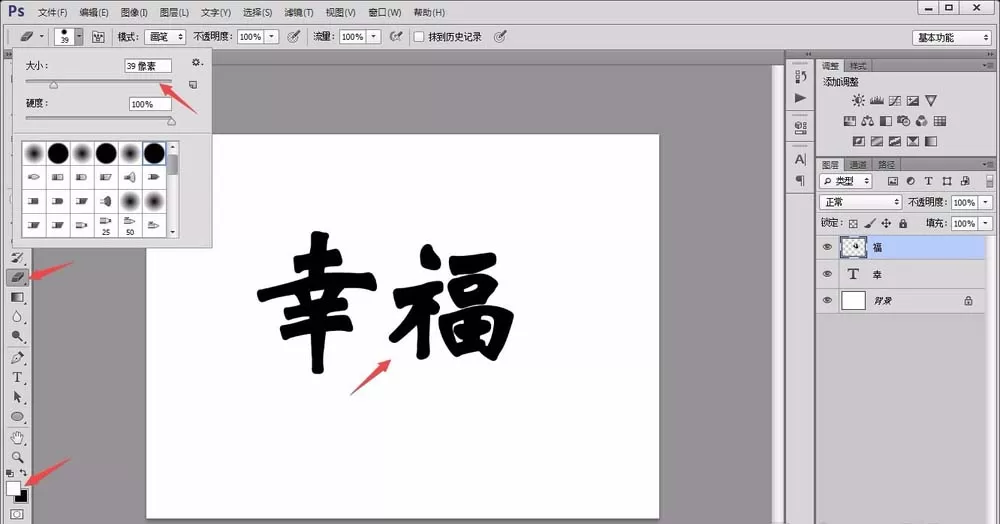Add a Photo Filter adjustment
This screenshot has height=524, width=1000.
904,121
